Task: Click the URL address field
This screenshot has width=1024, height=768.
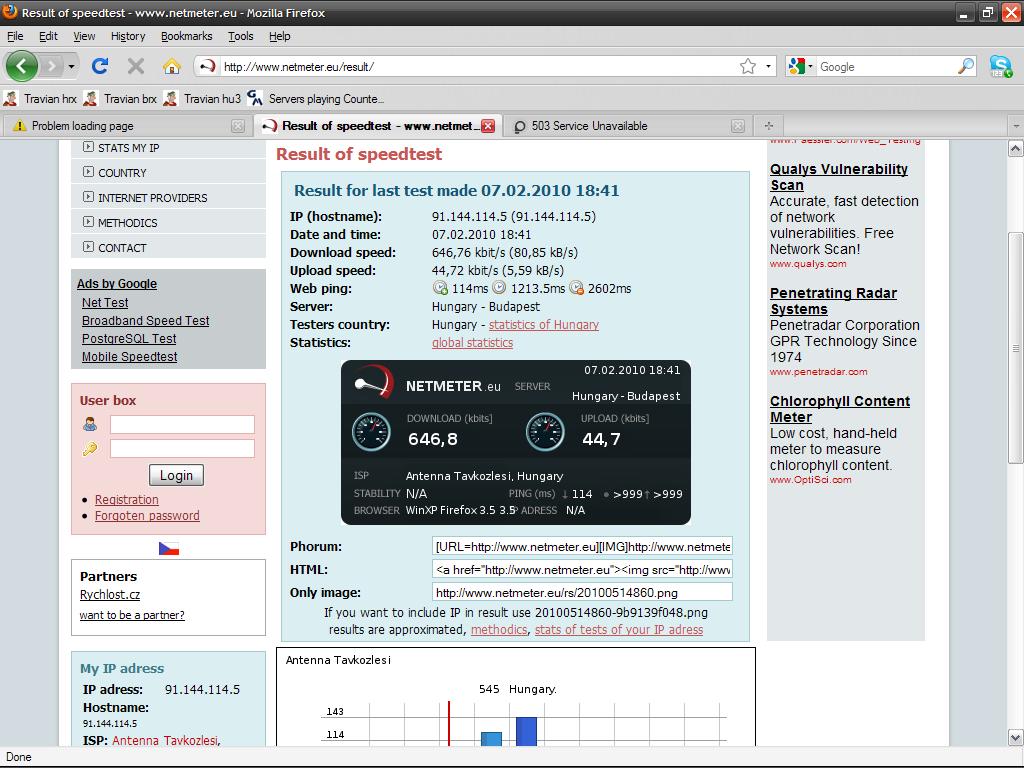Action: [x=479, y=67]
